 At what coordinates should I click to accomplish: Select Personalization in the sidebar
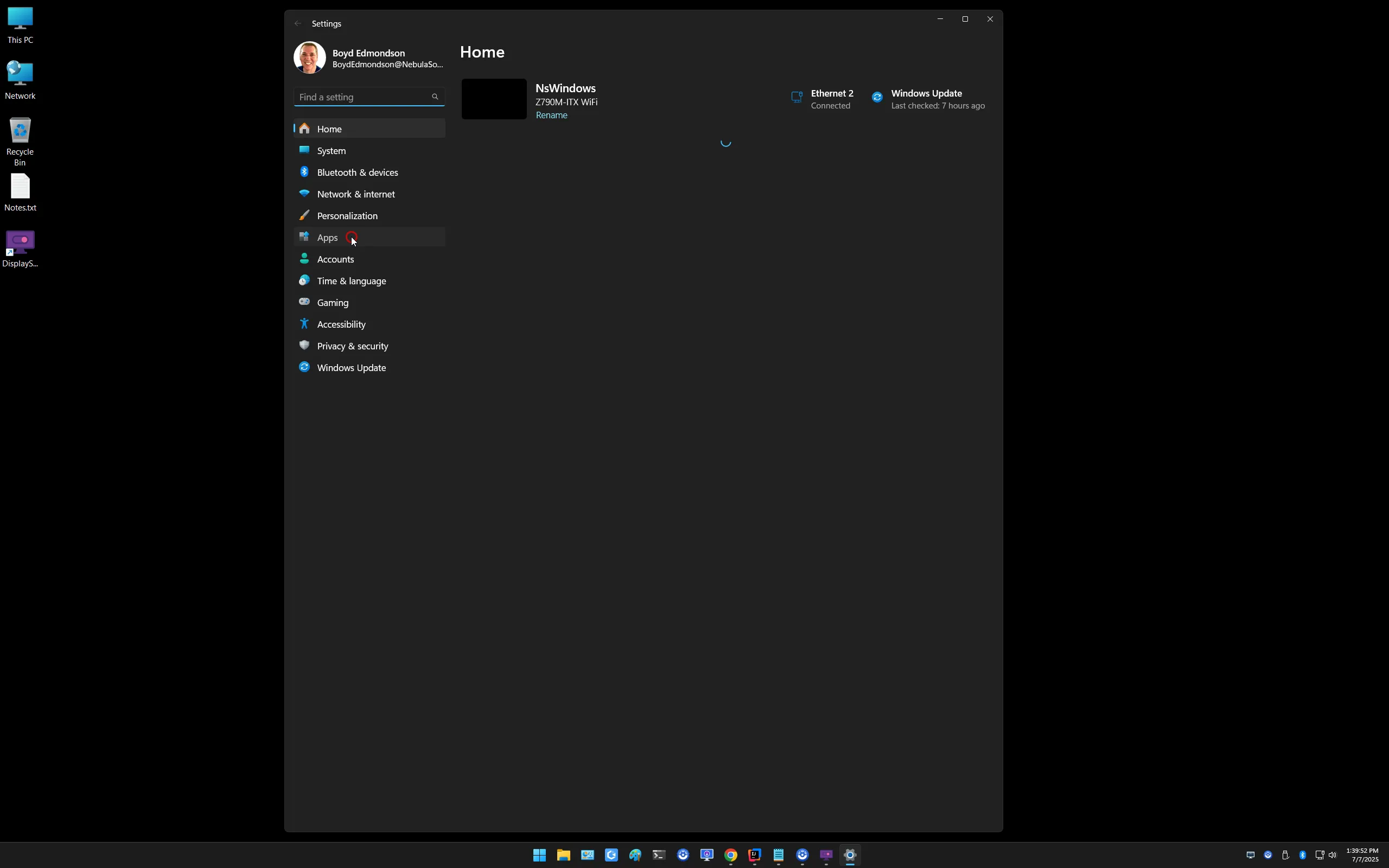(x=369, y=216)
